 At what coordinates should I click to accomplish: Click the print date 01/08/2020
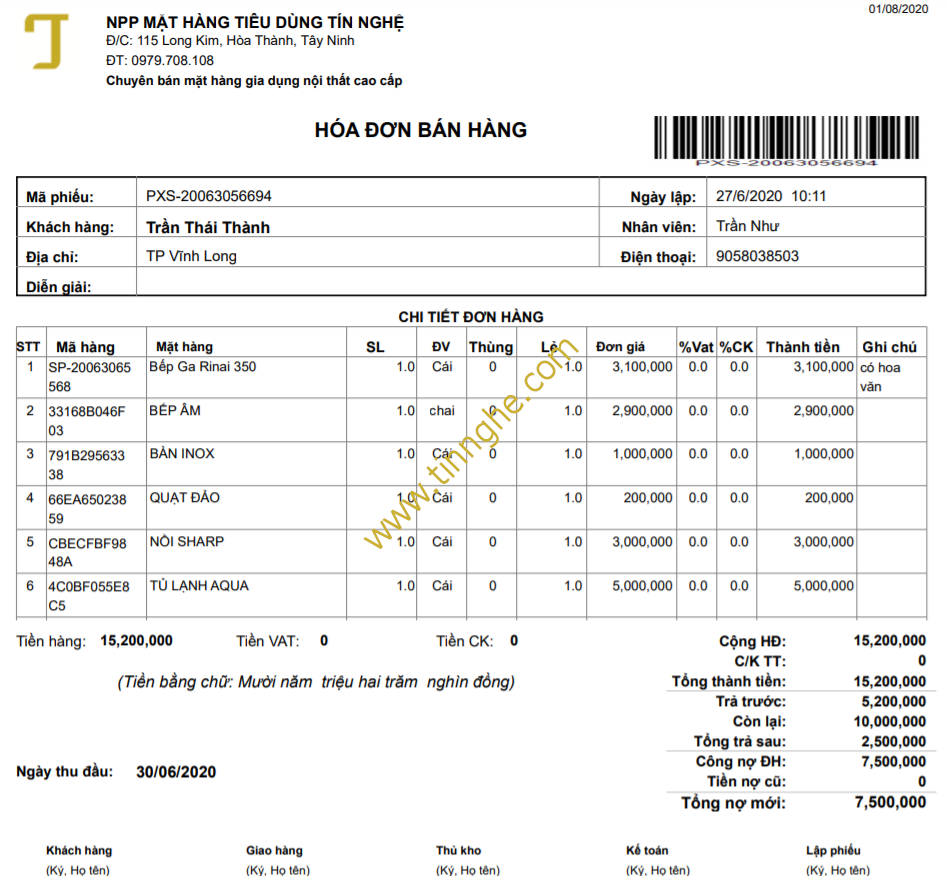[898, 8]
